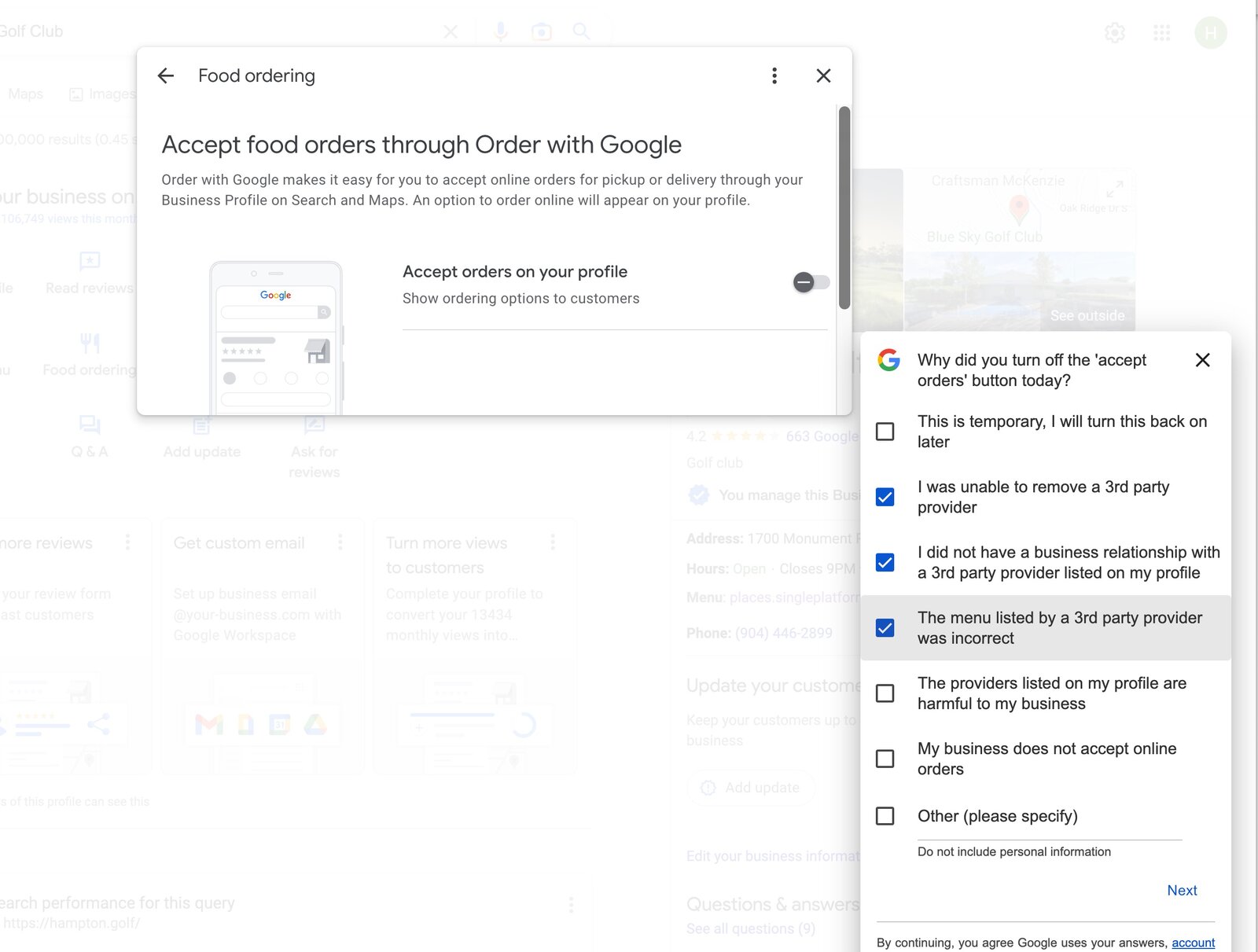Go back using Food ordering arrow

165,75
